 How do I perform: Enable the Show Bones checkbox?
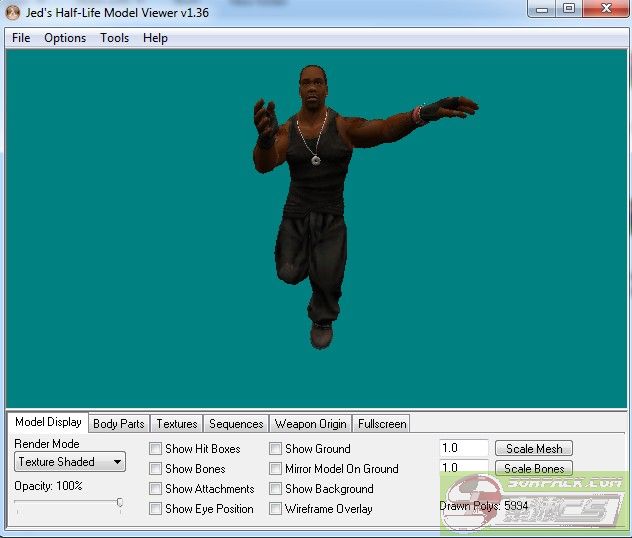[155, 469]
